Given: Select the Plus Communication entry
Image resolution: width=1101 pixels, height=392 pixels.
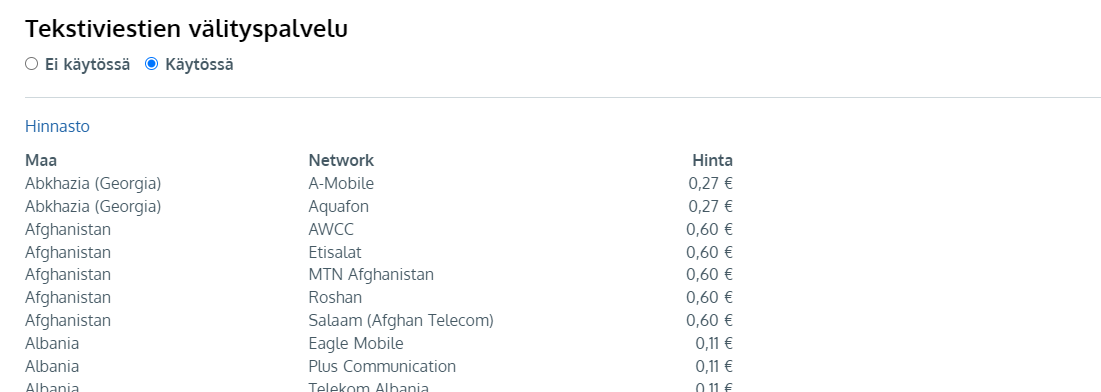Looking at the screenshot, I should coord(382,367).
